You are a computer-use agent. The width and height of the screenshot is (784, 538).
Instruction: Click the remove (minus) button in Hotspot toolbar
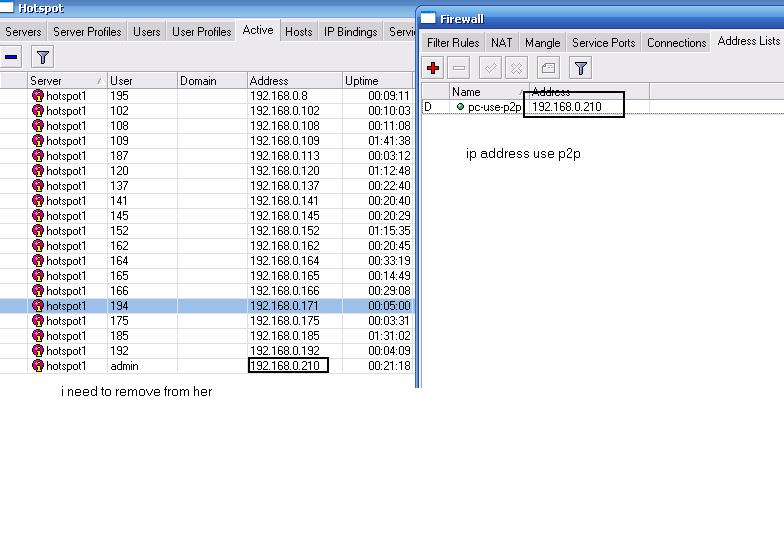point(11,57)
